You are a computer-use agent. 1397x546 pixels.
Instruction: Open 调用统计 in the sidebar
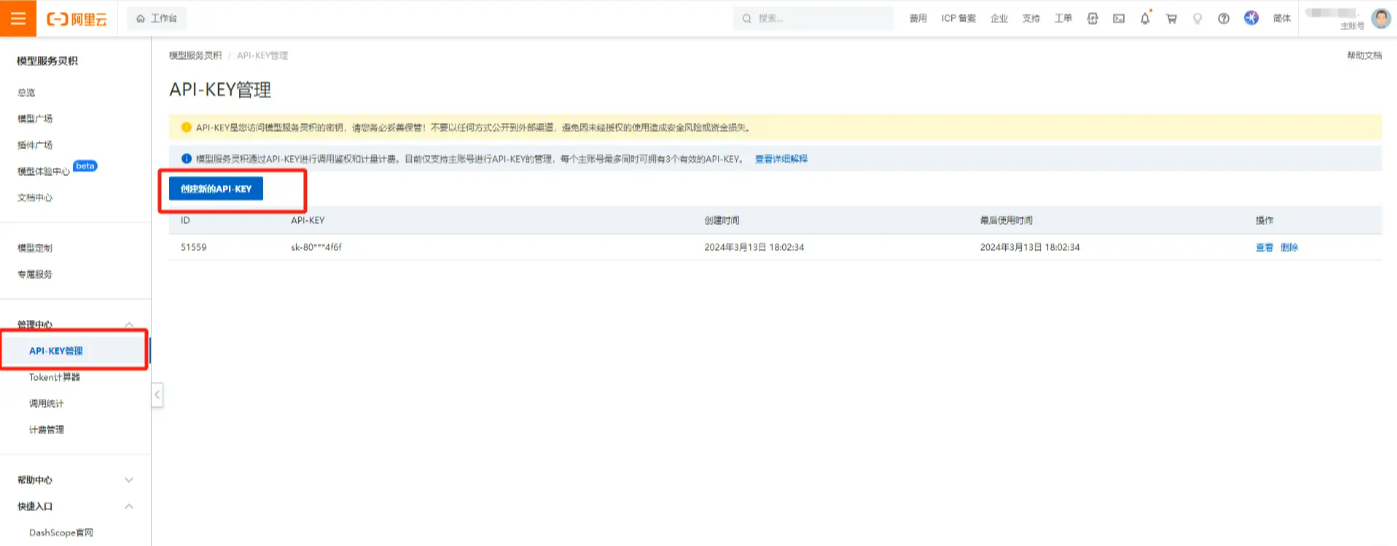click(47, 403)
